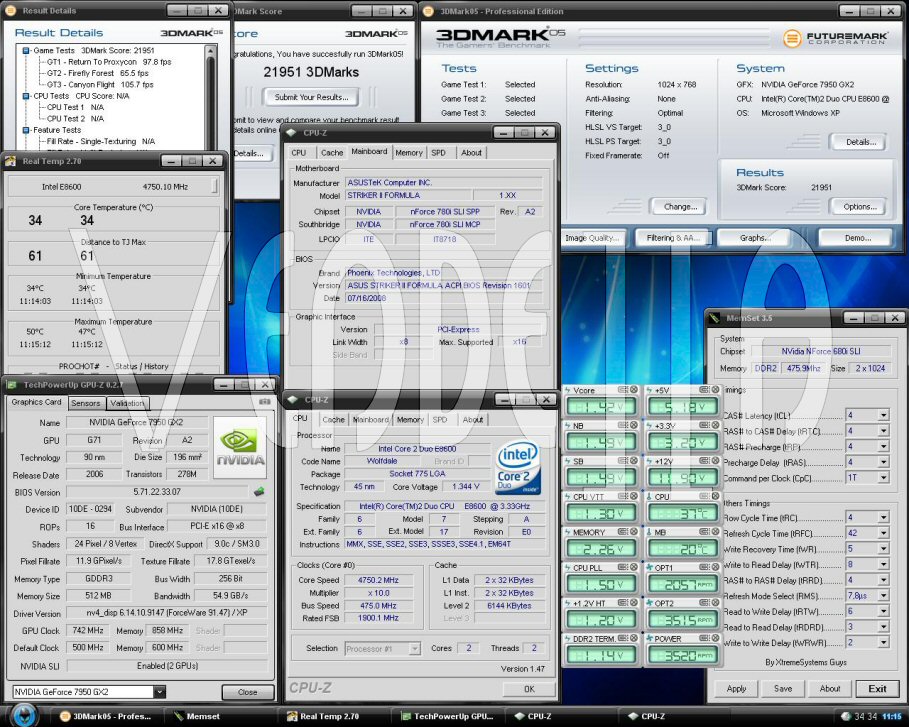Collapse the Feature Tests tree node
The width and height of the screenshot is (909, 727).
pyautogui.click(x=26, y=130)
